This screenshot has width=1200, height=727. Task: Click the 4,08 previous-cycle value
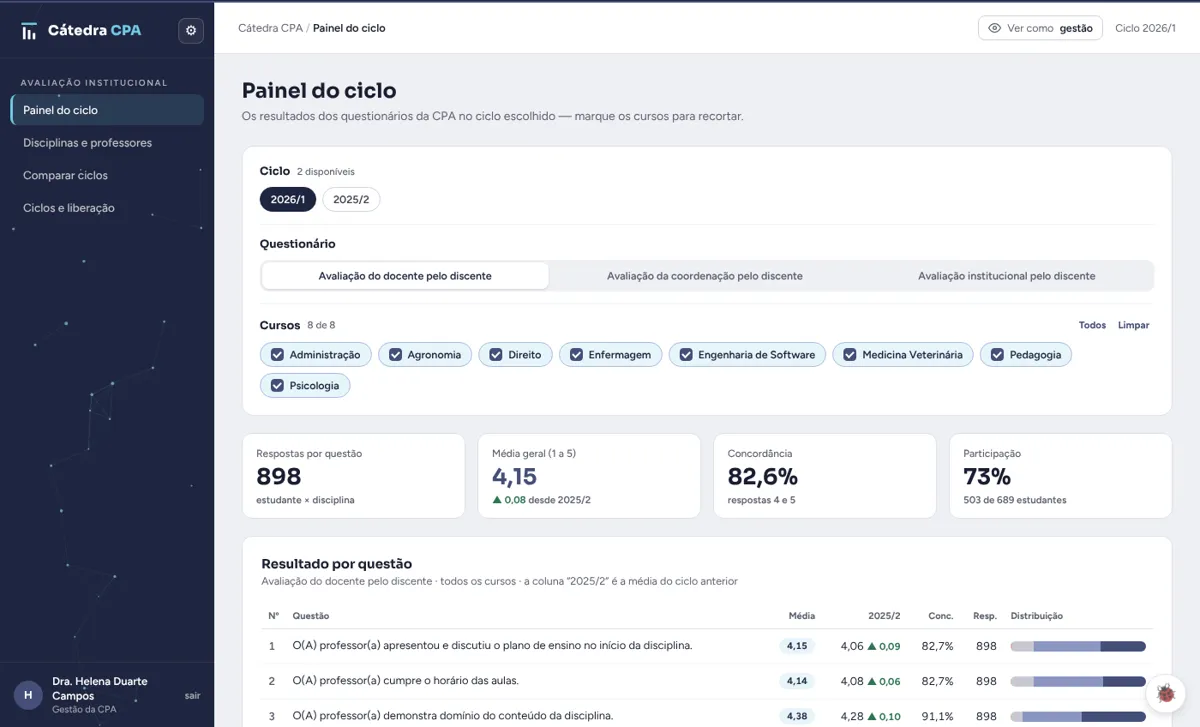click(x=852, y=681)
